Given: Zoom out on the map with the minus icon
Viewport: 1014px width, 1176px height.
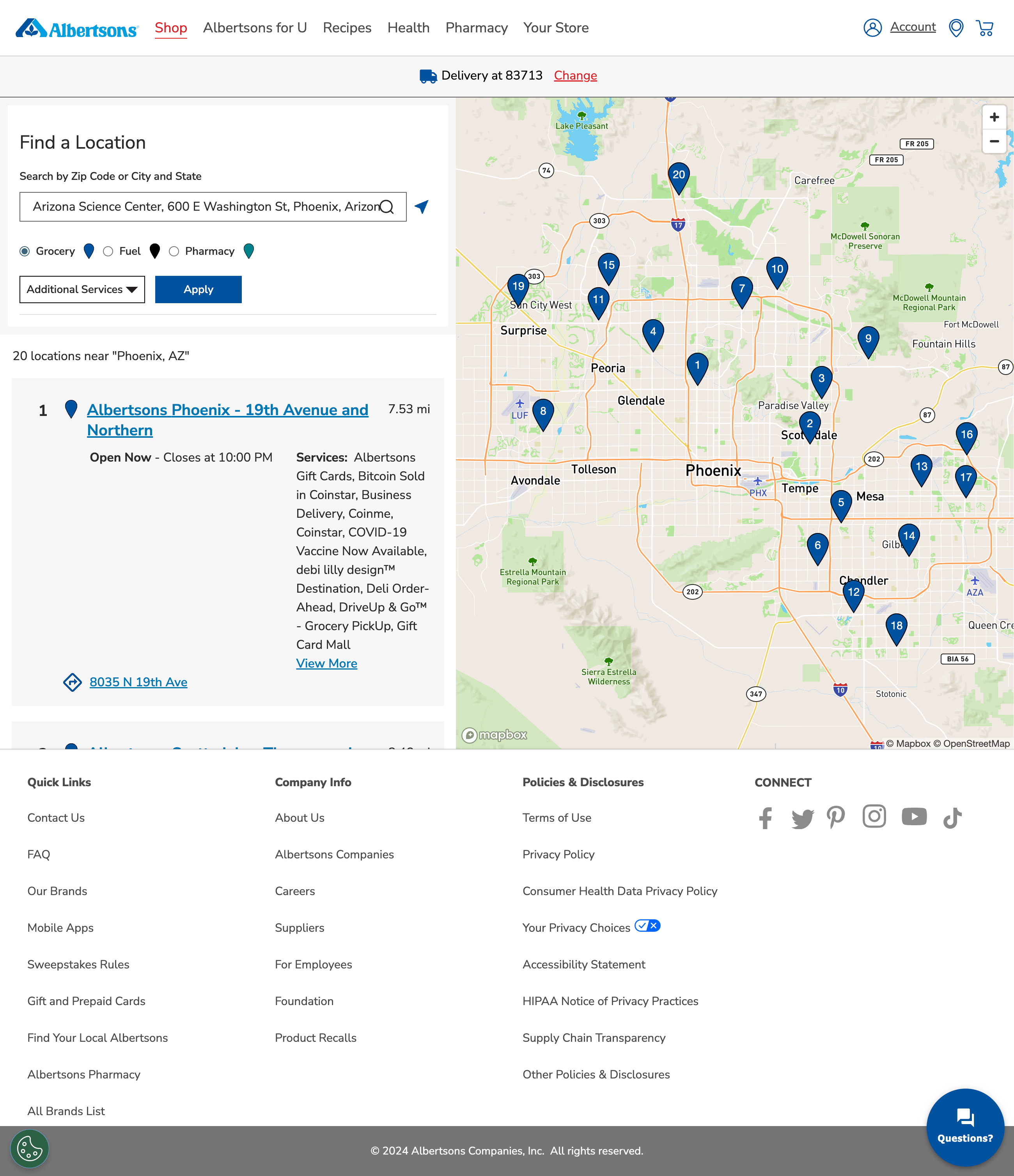Looking at the screenshot, I should [x=994, y=141].
